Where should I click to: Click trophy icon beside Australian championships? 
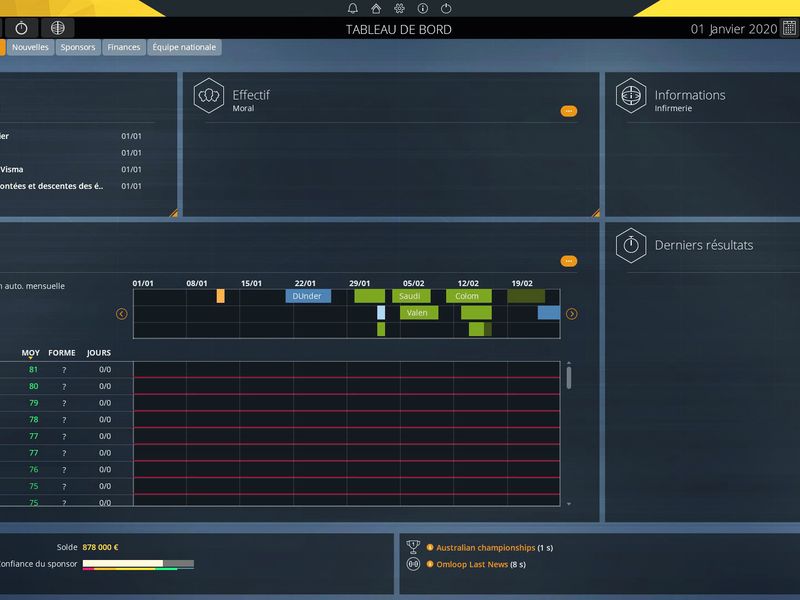[413, 547]
